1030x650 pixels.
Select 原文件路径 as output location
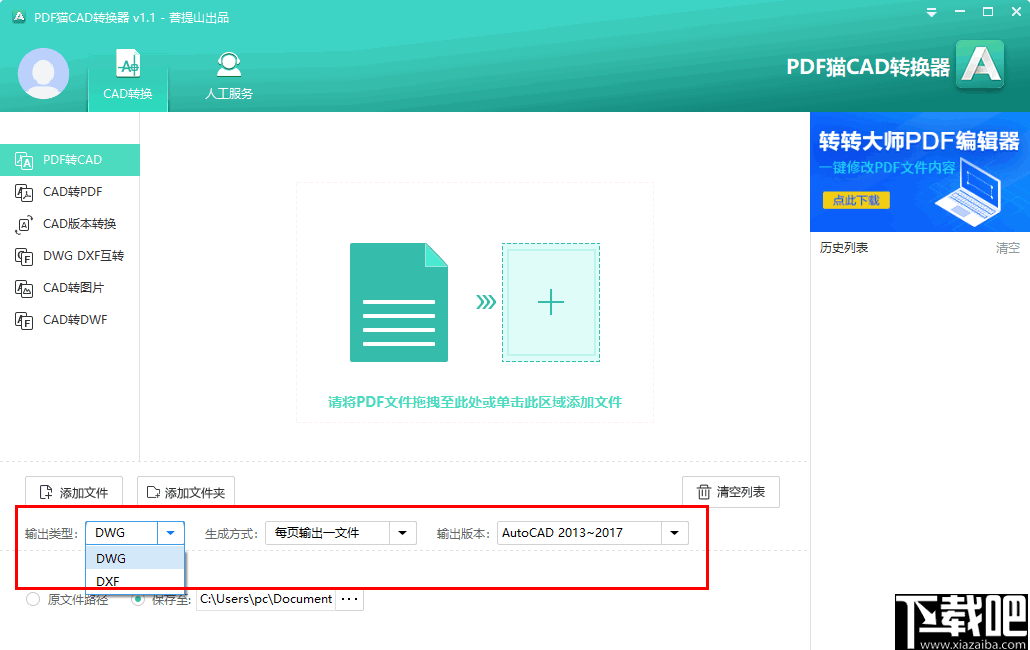click(31, 599)
